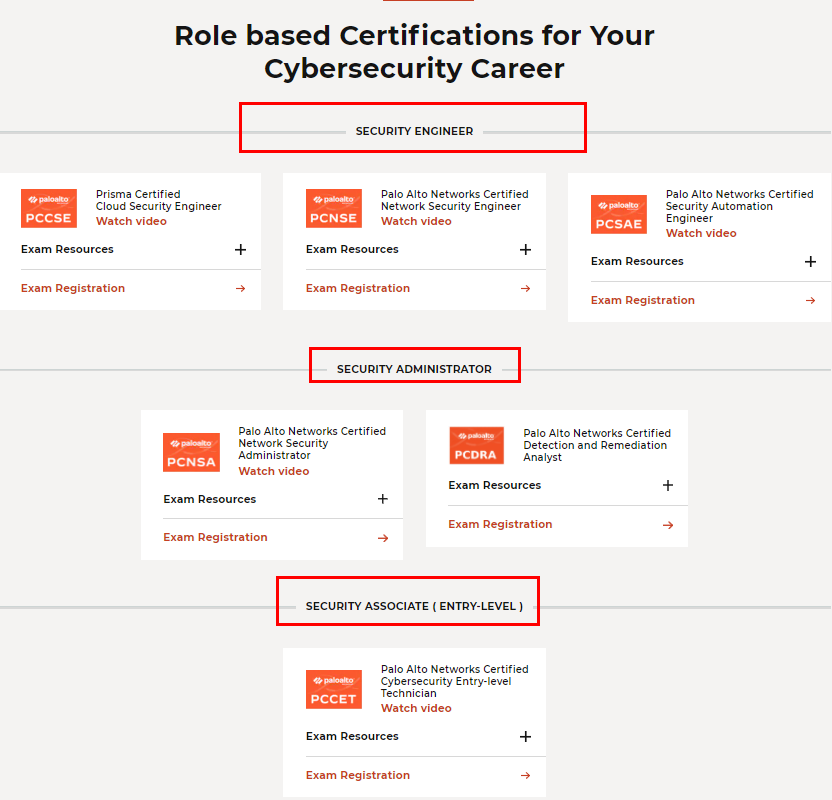This screenshot has width=832, height=800.
Task: Click PCNSE 'Exam Resources' label
Action: 352,249
